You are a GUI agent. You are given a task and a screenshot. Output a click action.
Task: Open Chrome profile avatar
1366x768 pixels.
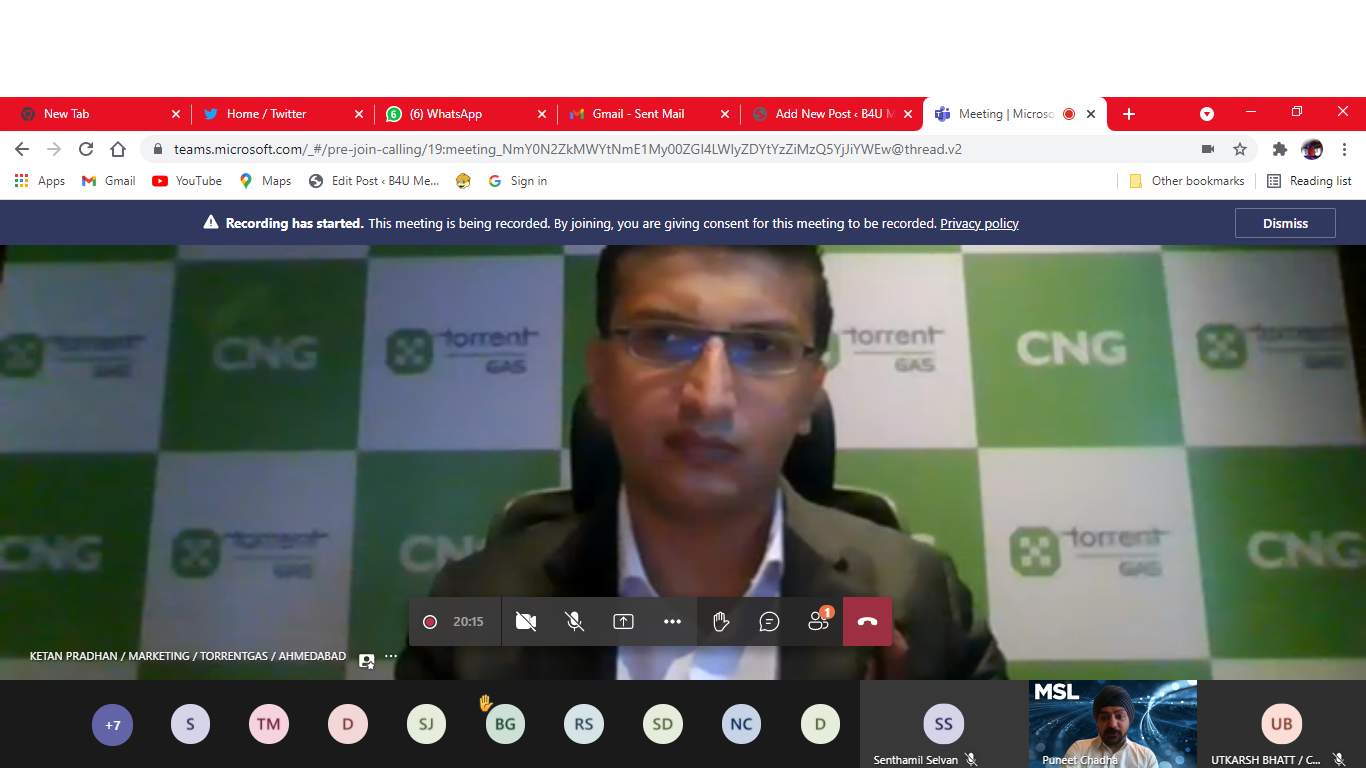(x=1312, y=149)
